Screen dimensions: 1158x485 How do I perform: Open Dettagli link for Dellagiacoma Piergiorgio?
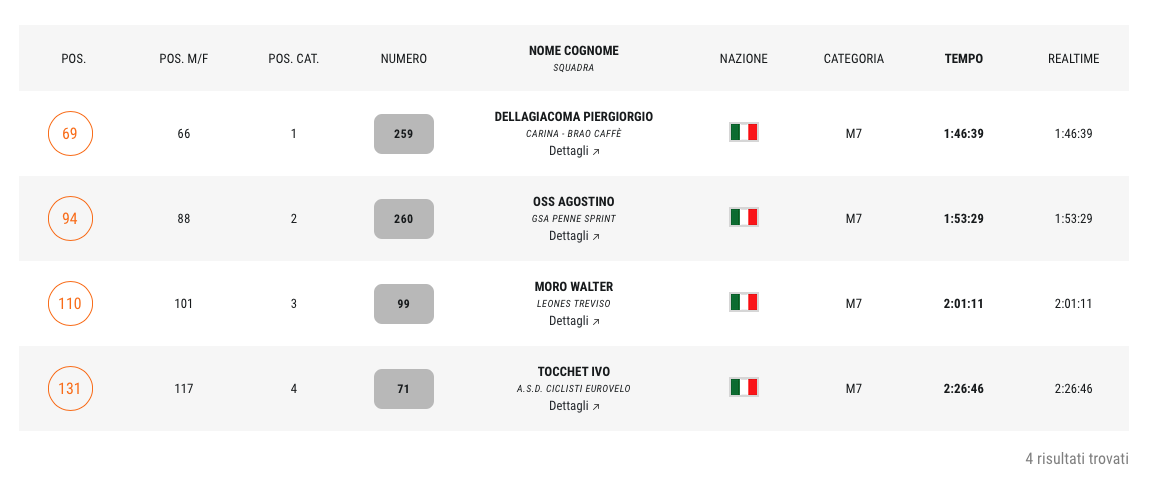(x=574, y=151)
